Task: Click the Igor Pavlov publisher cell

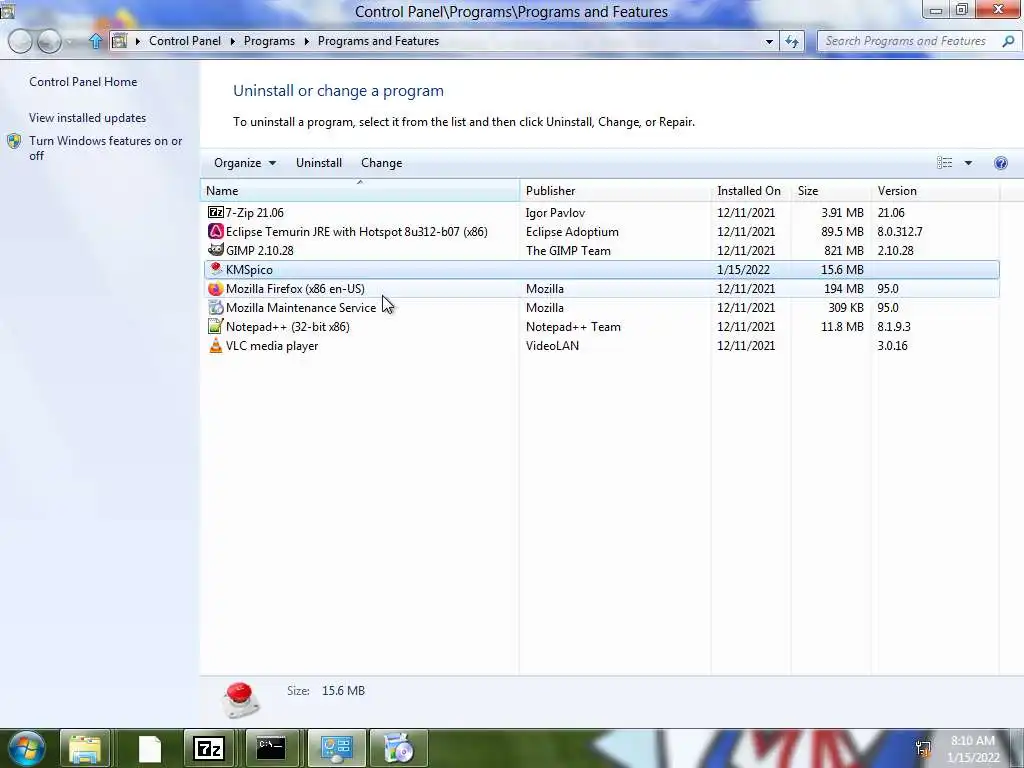Action: coord(555,212)
